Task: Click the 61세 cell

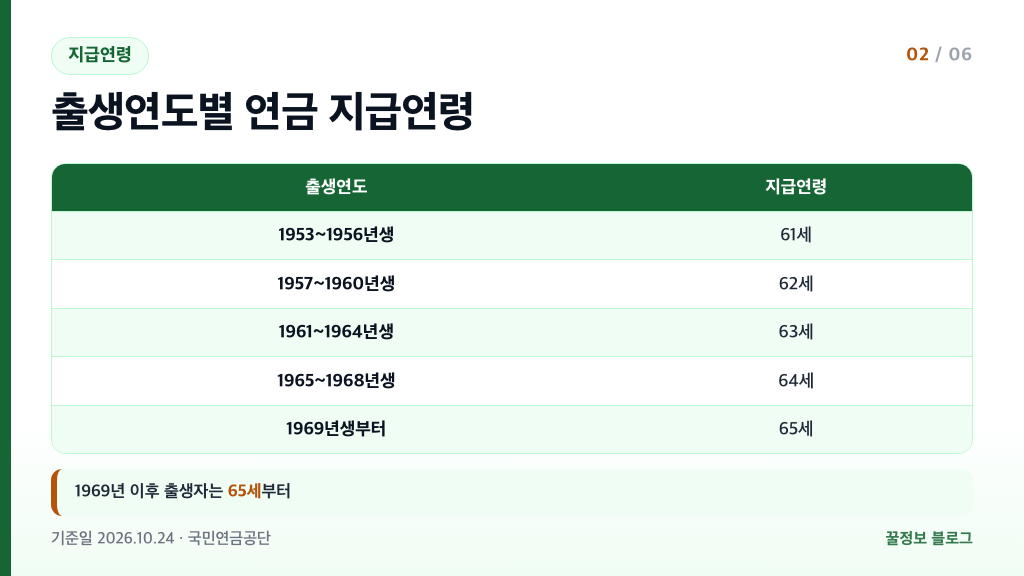Action: pyautogui.click(x=795, y=234)
